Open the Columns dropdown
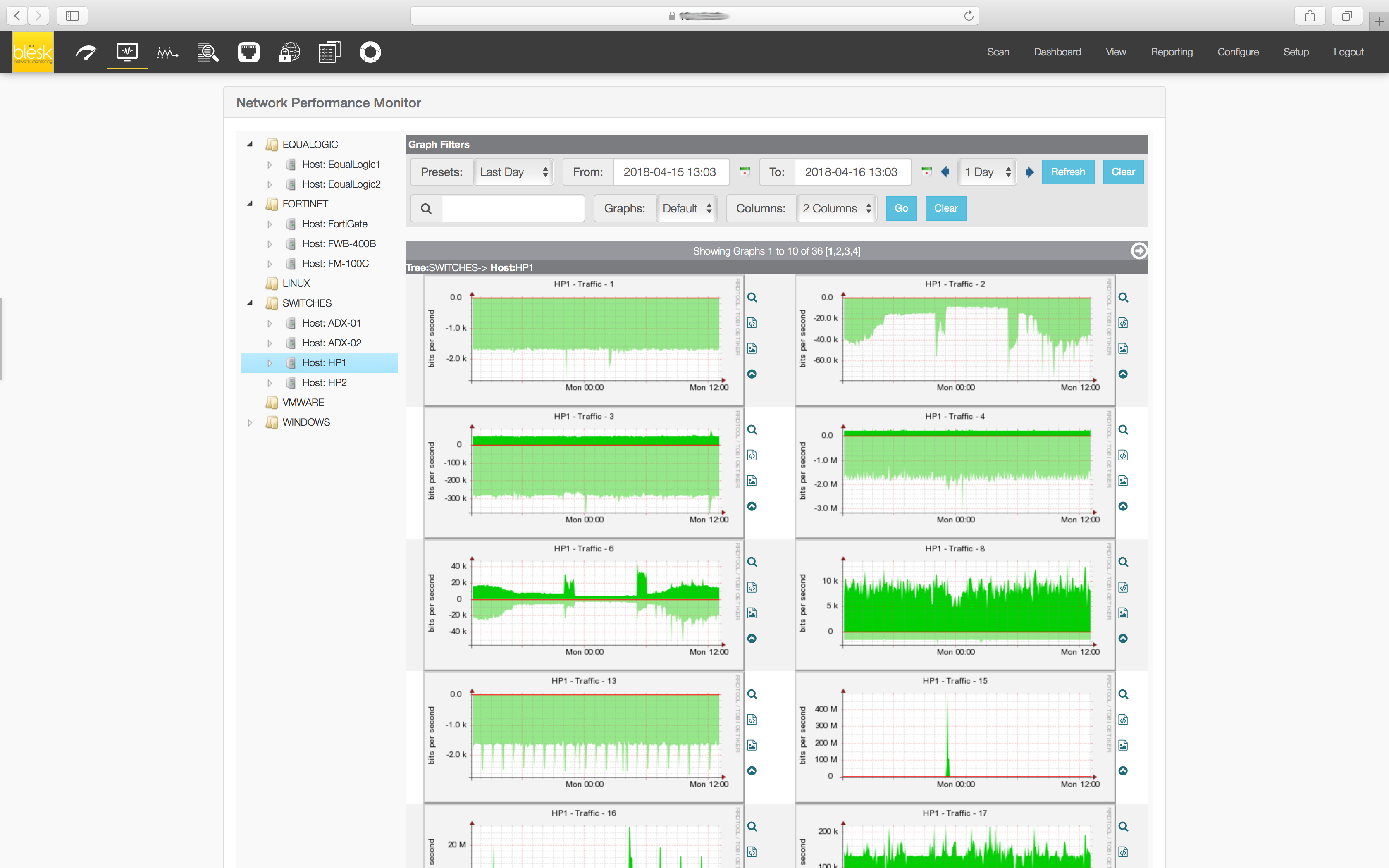The width and height of the screenshot is (1389, 868). [836, 208]
